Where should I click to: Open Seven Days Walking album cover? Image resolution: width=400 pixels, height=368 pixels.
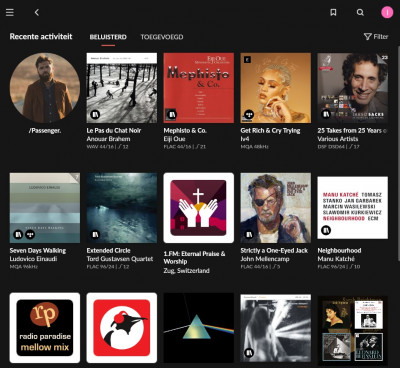tap(45, 208)
